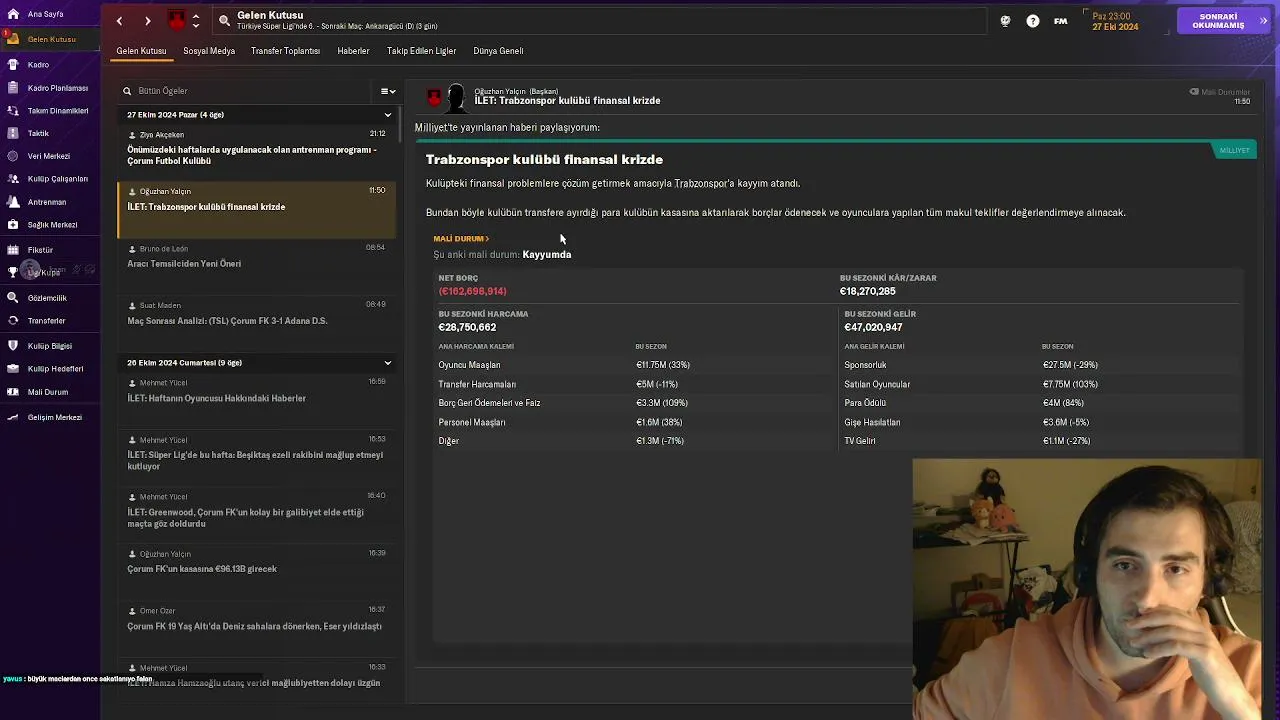Open Kulüp Hedefleri briefcase icon
1280x720 pixels.
pos(13,368)
